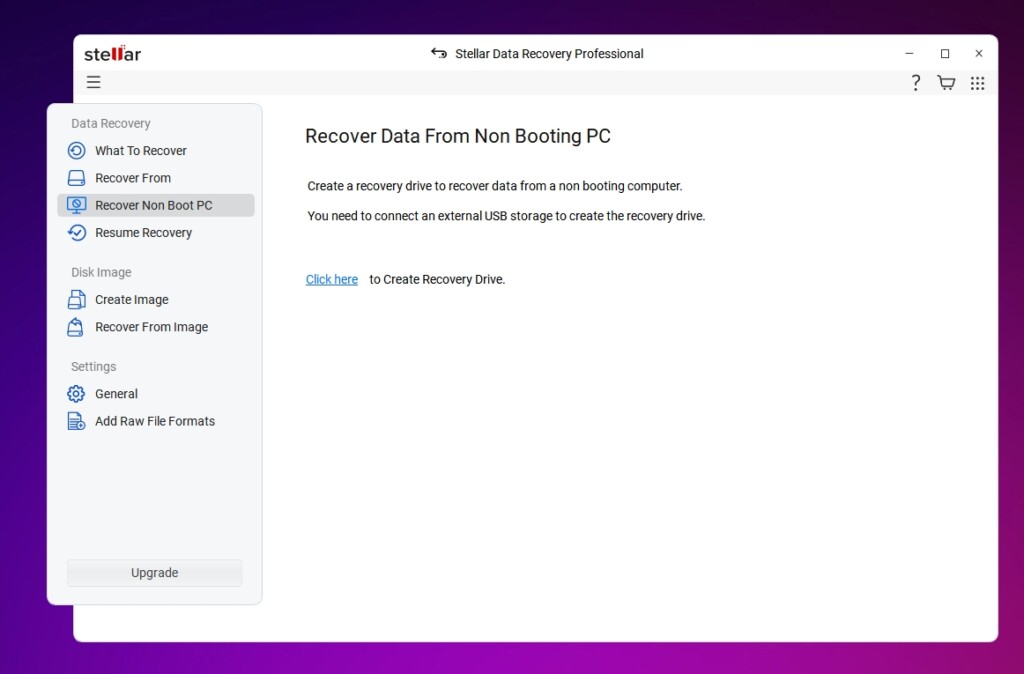Viewport: 1024px width, 674px height.
Task: Click the Recover From Image icon
Action: (76, 327)
